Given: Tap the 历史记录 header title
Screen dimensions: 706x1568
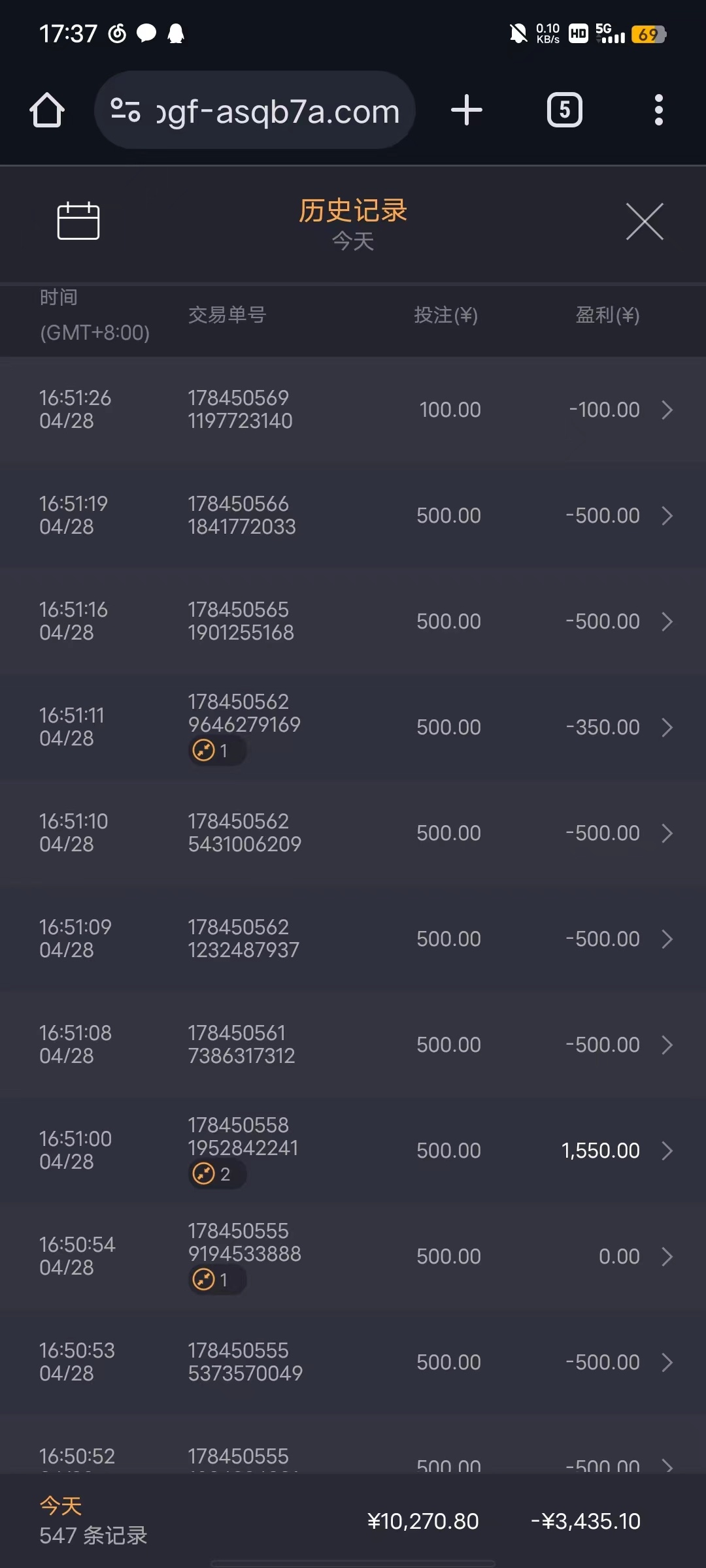Looking at the screenshot, I should [353, 210].
